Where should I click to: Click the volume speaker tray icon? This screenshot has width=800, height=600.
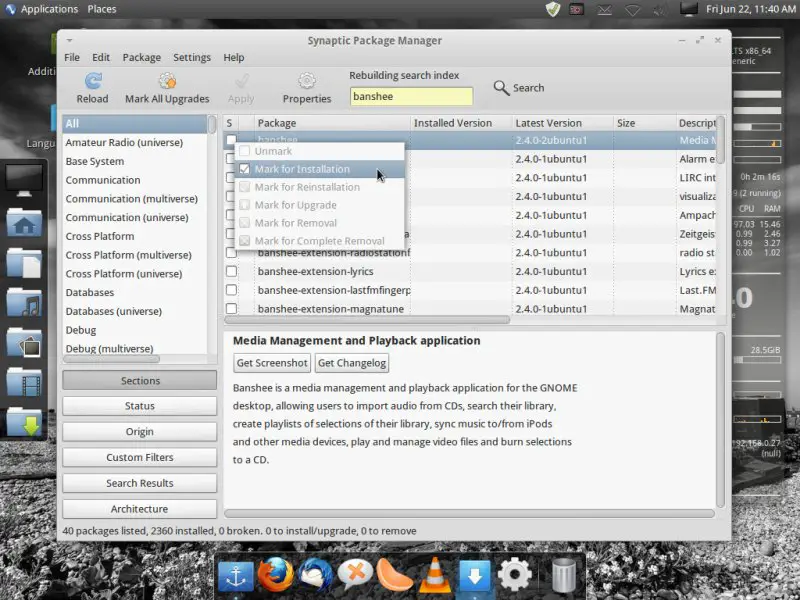coord(661,10)
